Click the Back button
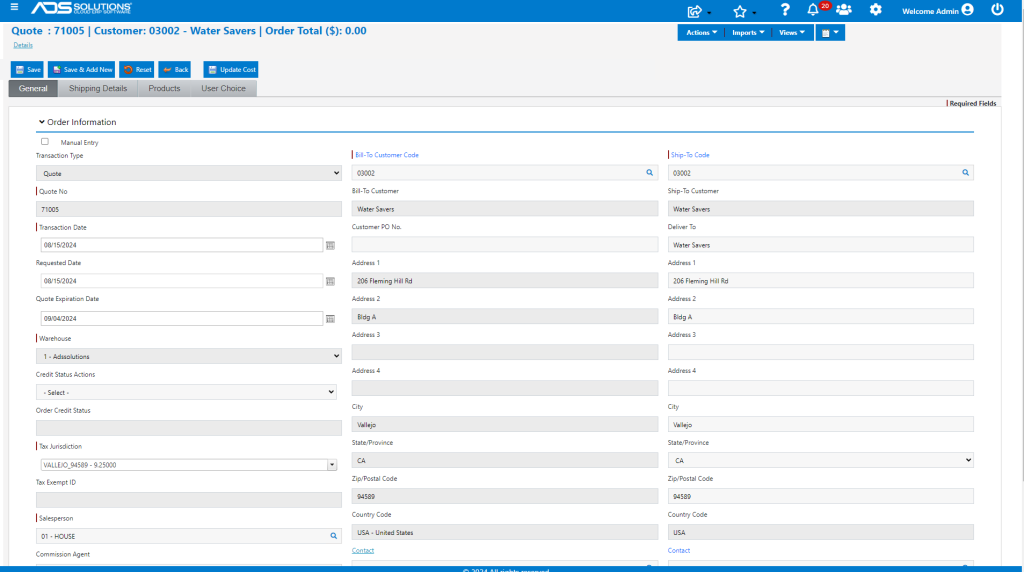This screenshot has width=1024, height=572. 174,69
